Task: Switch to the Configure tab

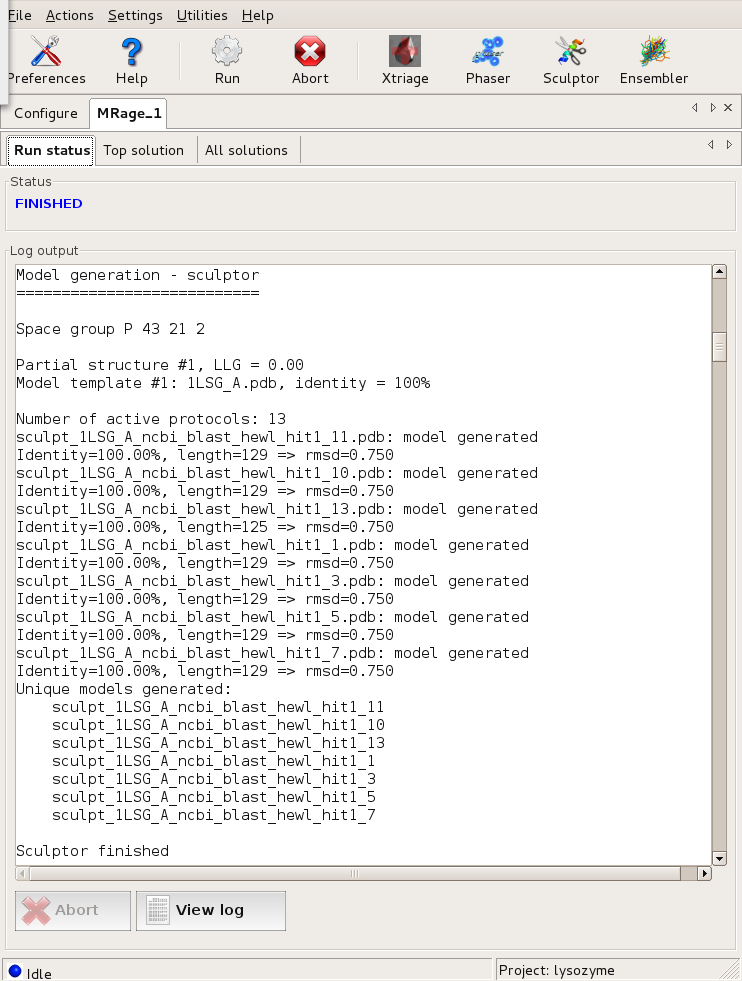Action: [46, 113]
